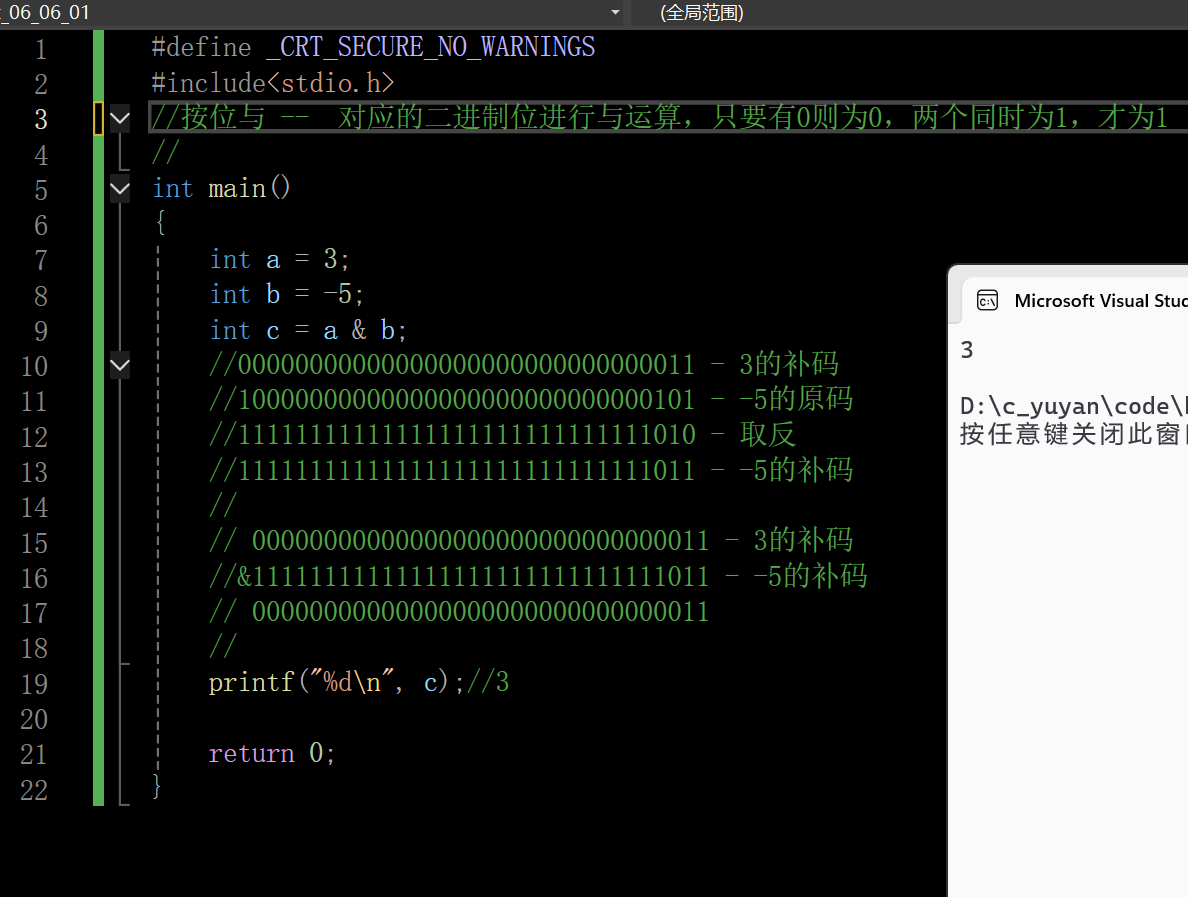This screenshot has width=1188, height=897.
Task: Collapse the comment region at line 10
Action: coord(120,366)
